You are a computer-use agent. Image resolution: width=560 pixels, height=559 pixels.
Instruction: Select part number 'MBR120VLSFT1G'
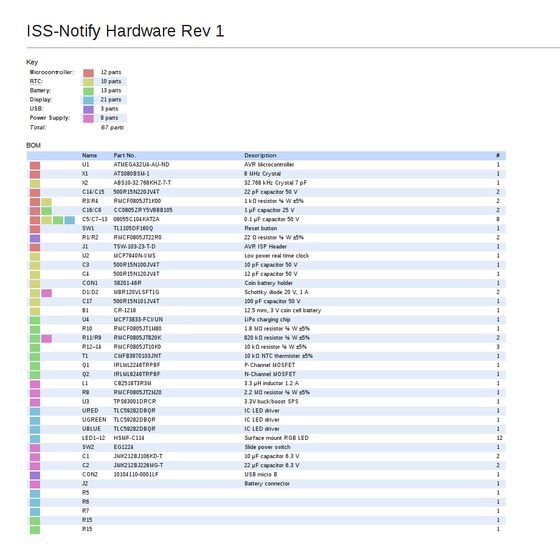pyautogui.click(x=136, y=292)
